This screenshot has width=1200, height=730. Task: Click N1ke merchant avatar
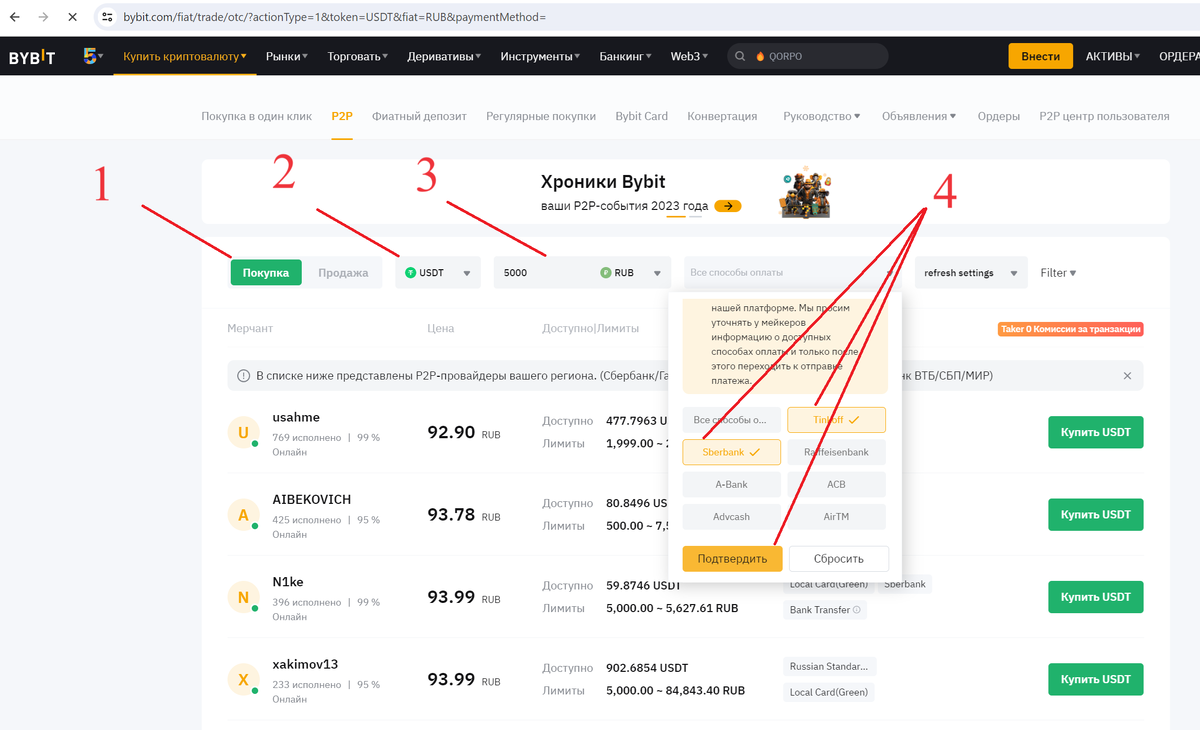pos(243,598)
